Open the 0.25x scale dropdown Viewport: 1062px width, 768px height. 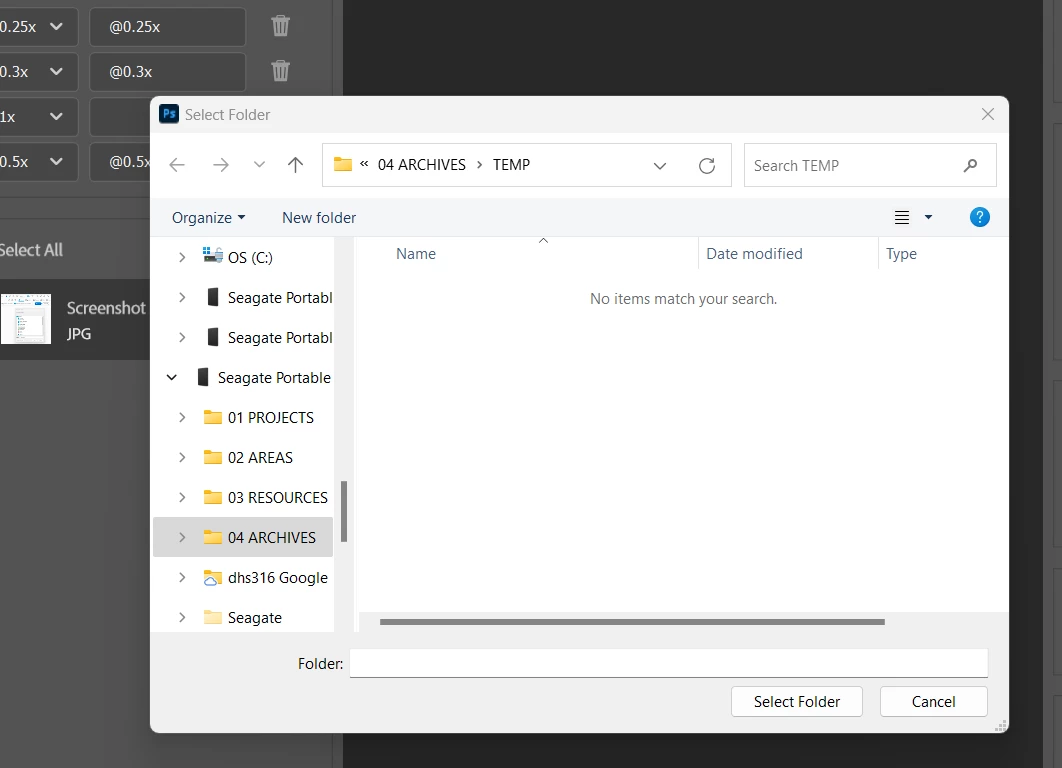pos(56,26)
